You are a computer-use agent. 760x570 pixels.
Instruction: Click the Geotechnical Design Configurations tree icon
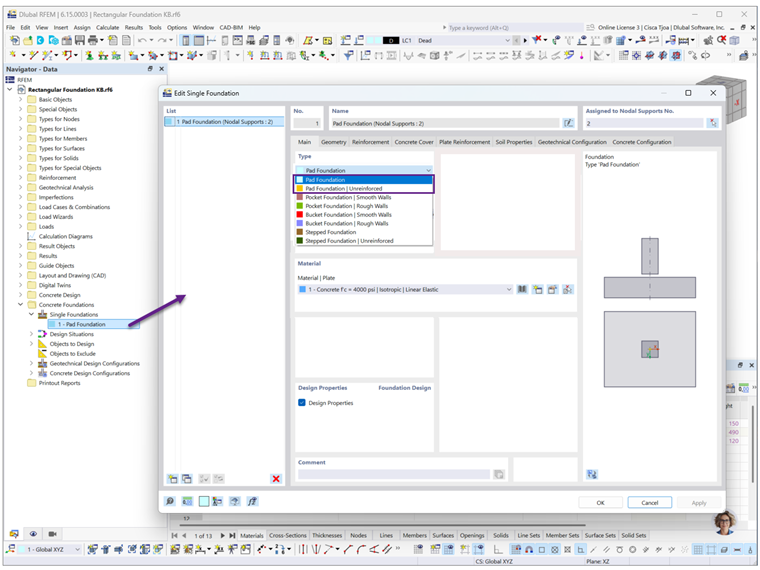coord(43,364)
